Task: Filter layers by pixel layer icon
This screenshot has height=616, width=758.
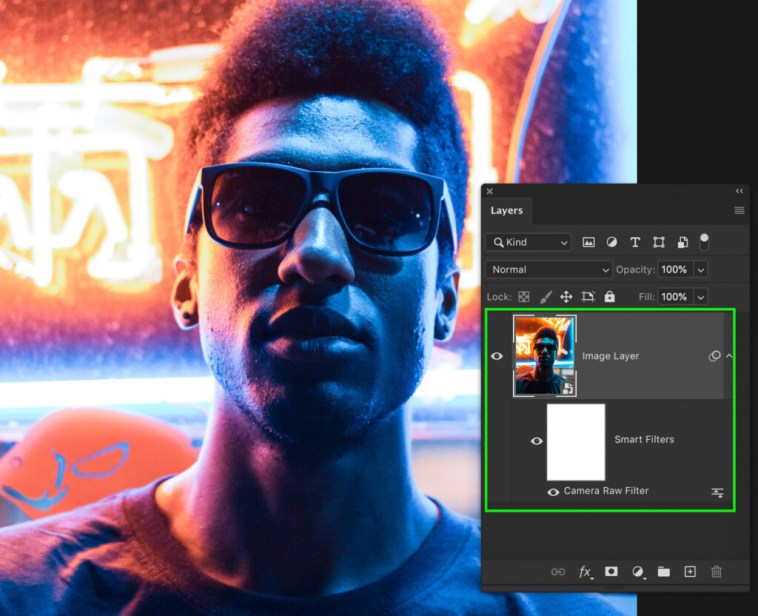Action: 589,243
